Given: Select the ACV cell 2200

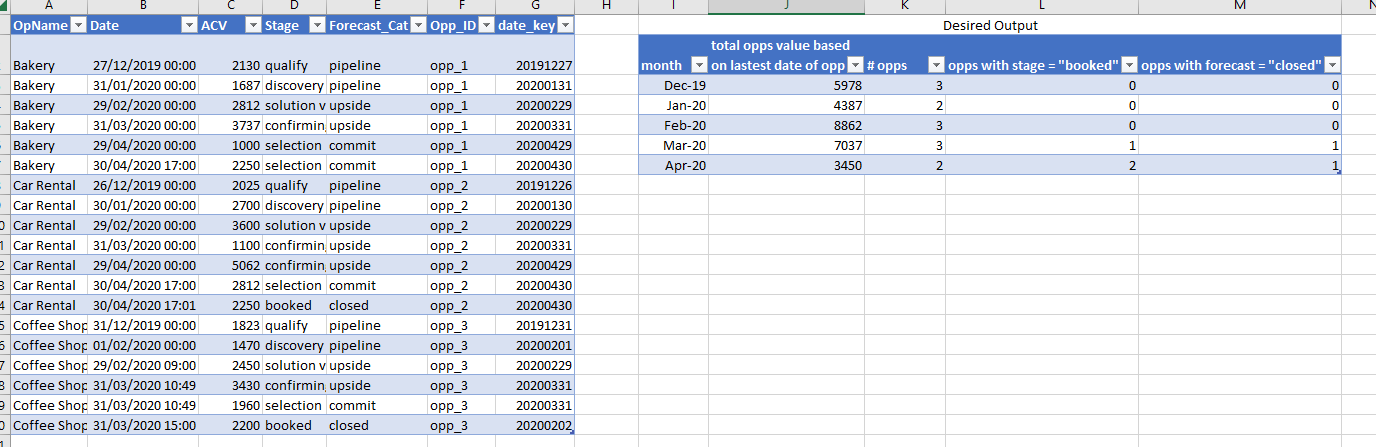Looking at the screenshot, I should (x=230, y=425).
